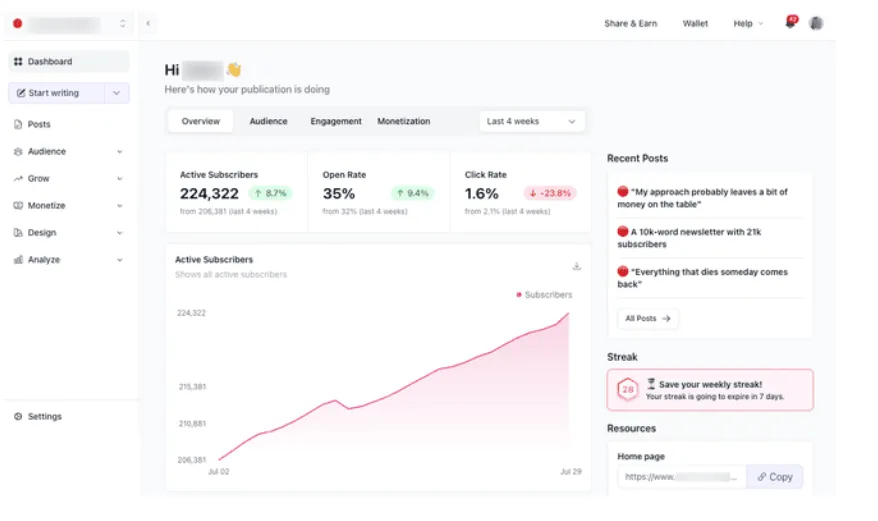Click the red publication logo
Screen dimensions: 878x521
(17, 24)
